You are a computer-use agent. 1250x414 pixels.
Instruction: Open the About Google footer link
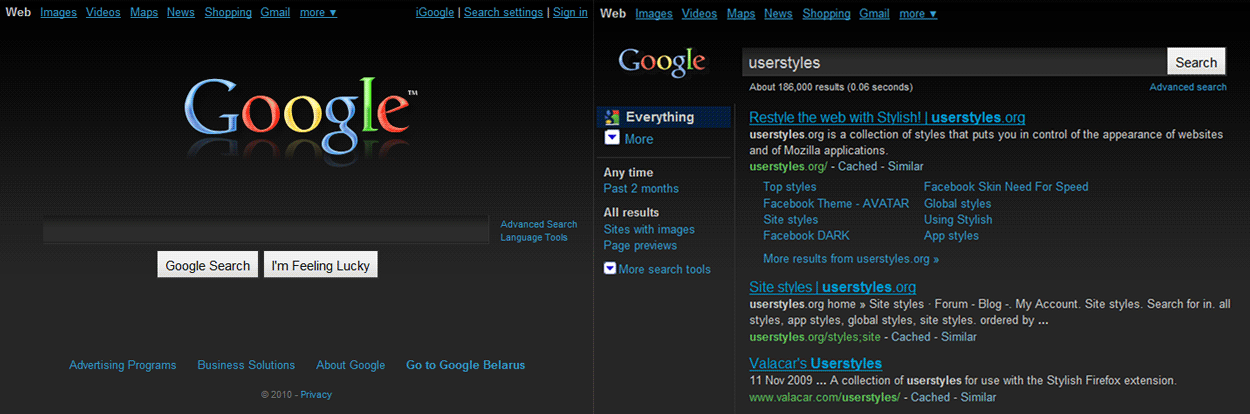pos(350,365)
